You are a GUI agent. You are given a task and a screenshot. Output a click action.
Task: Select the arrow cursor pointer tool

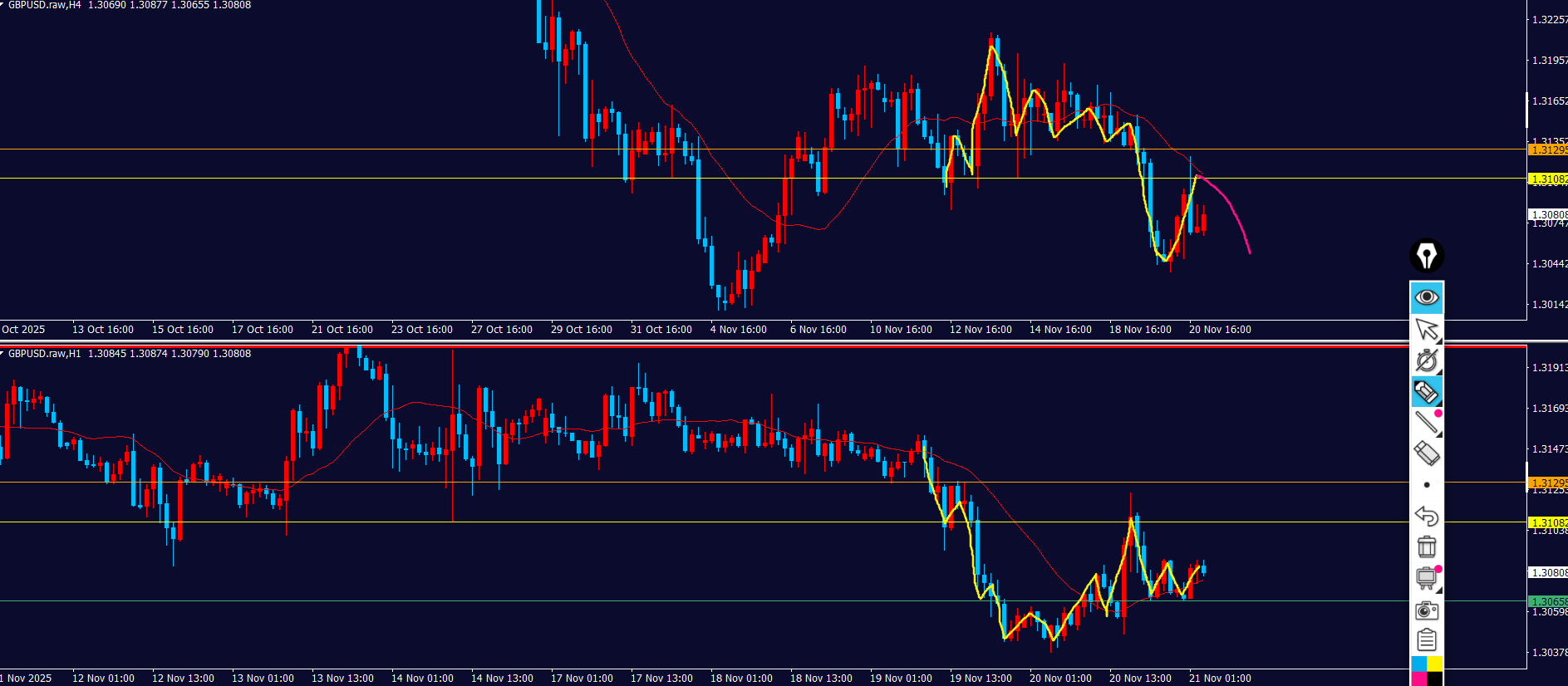[x=1426, y=330]
